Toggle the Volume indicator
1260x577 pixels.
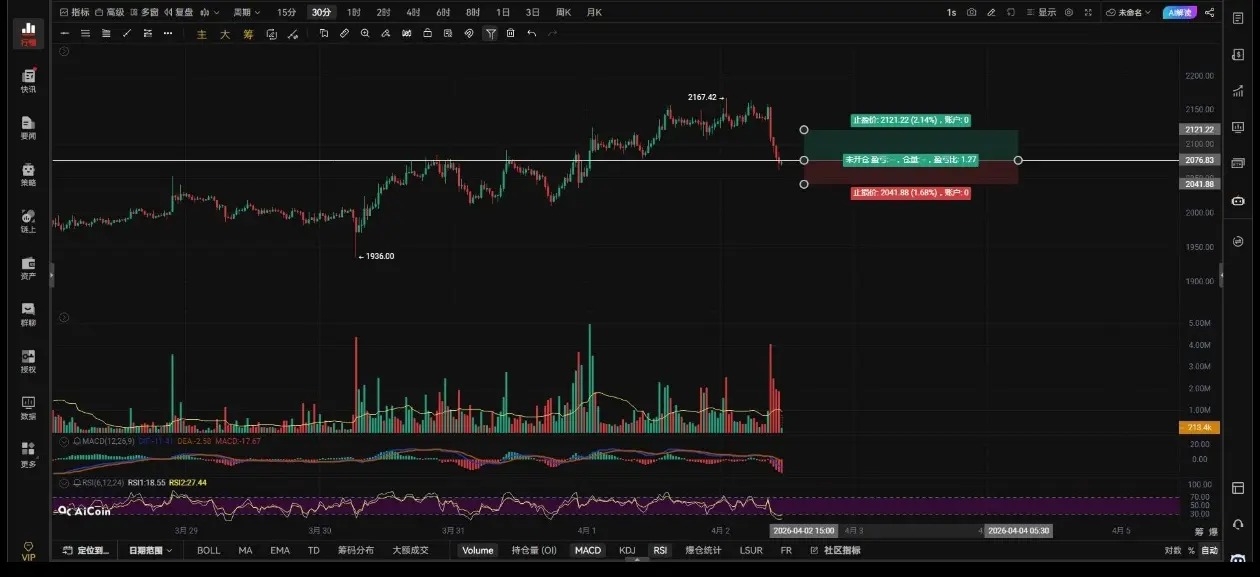coord(477,550)
